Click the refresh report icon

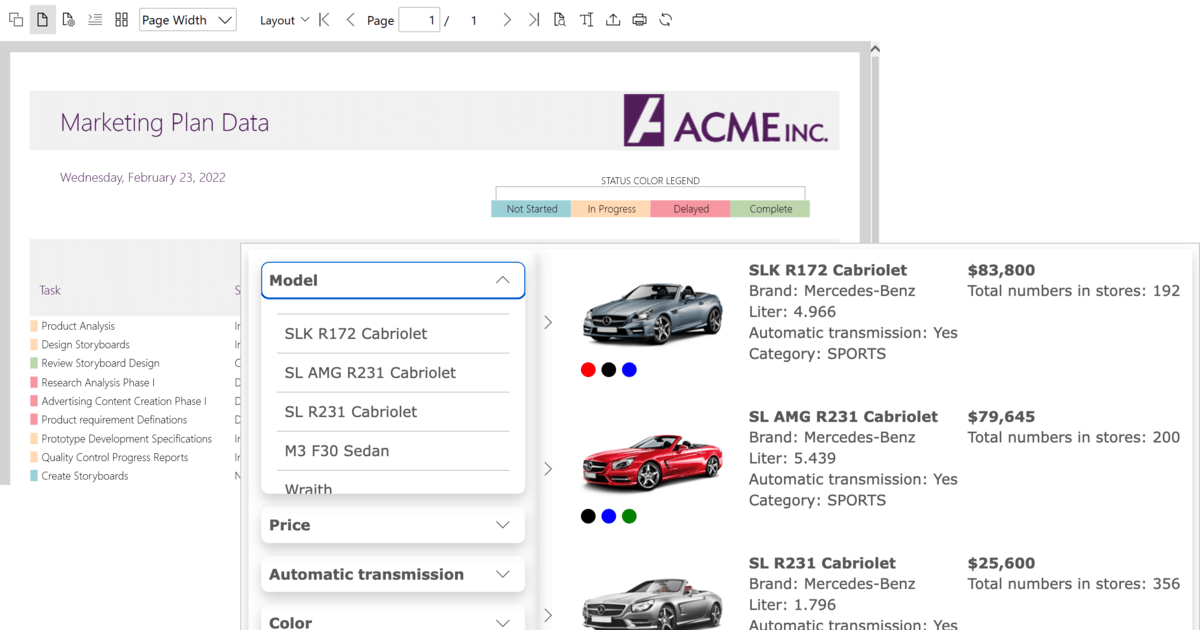pyautogui.click(x=666, y=20)
